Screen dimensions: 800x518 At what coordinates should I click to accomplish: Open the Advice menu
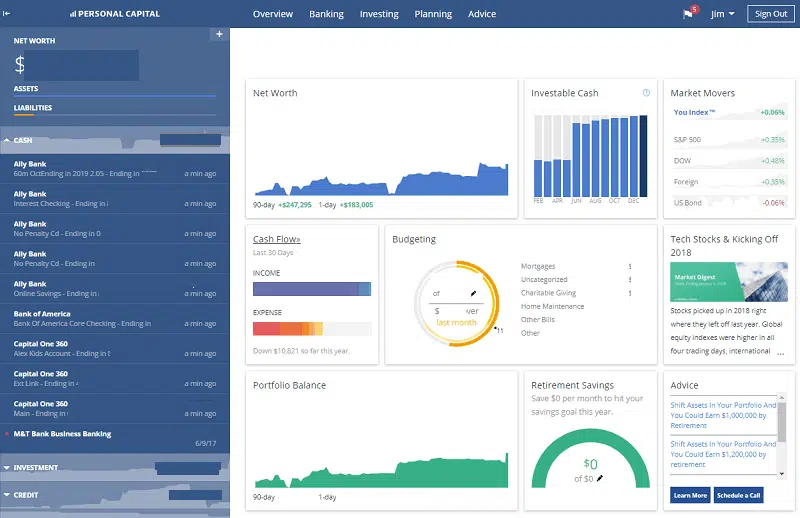pyautogui.click(x=482, y=14)
